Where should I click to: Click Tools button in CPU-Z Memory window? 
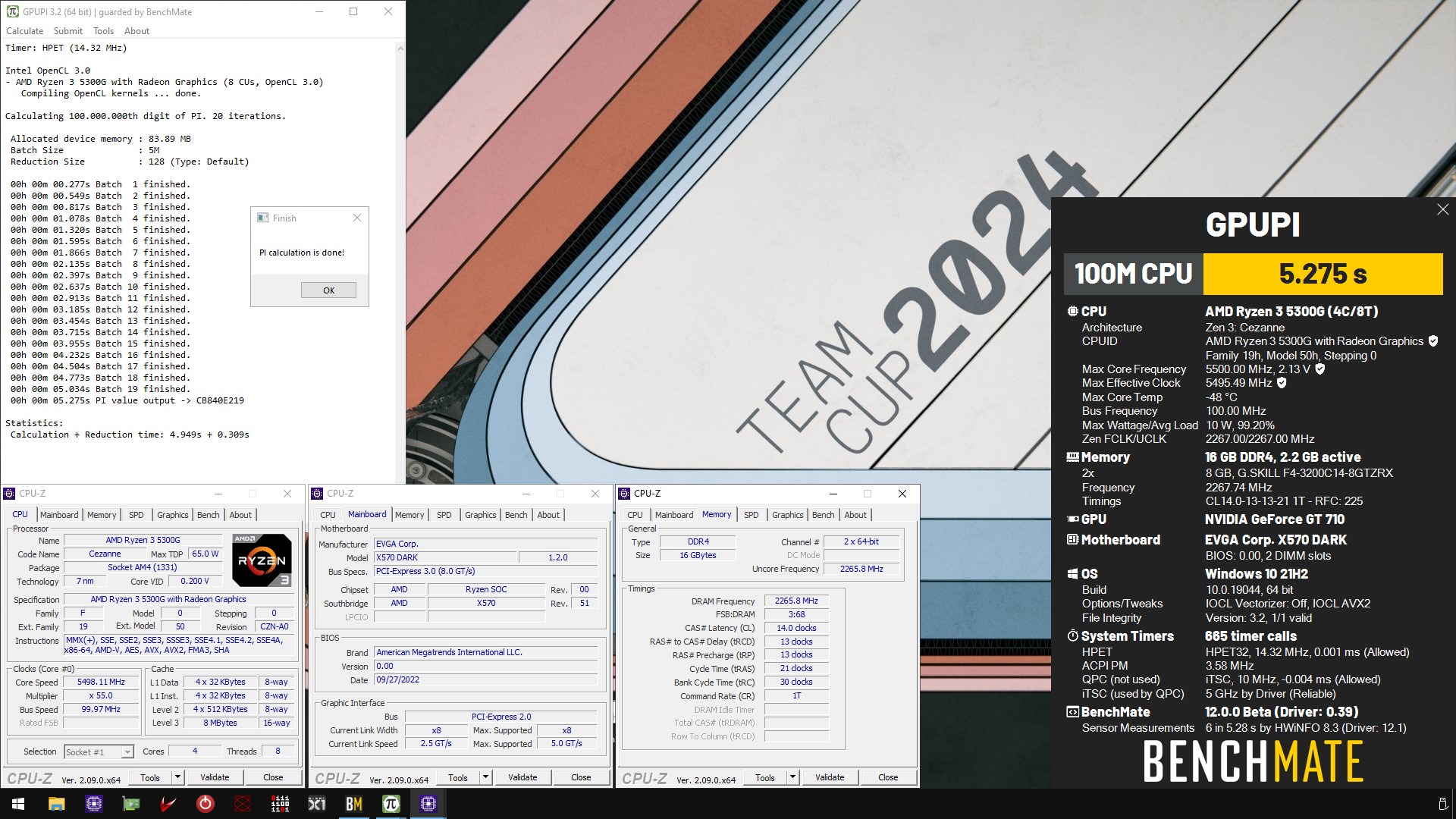click(765, 777)
